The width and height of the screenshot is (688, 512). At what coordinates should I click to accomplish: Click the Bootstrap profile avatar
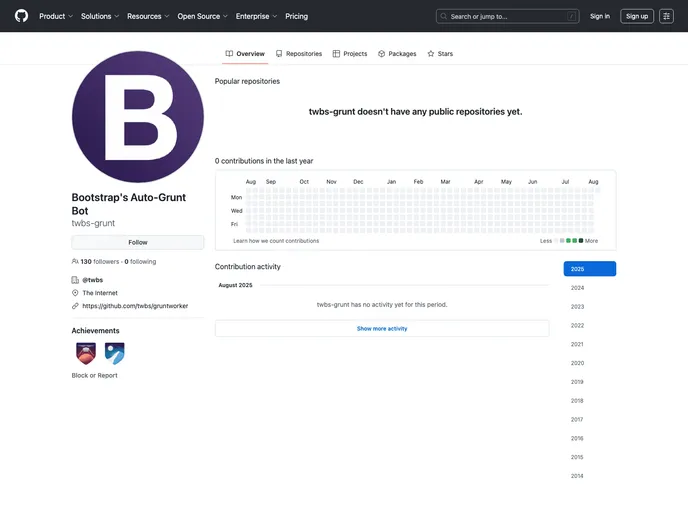click(138, 117)
